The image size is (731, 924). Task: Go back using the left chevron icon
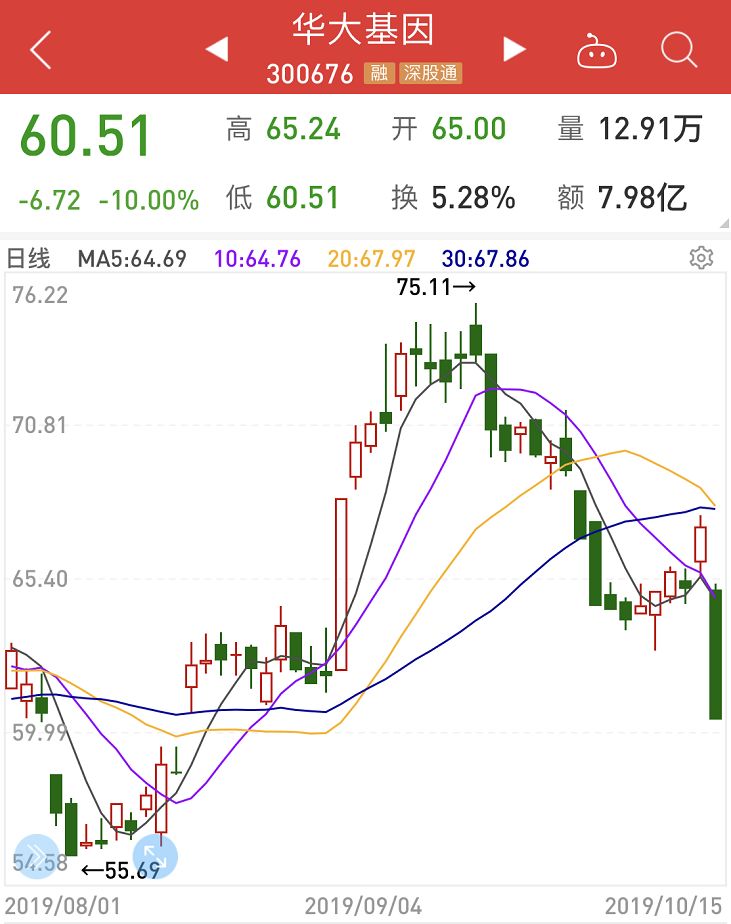41,50
